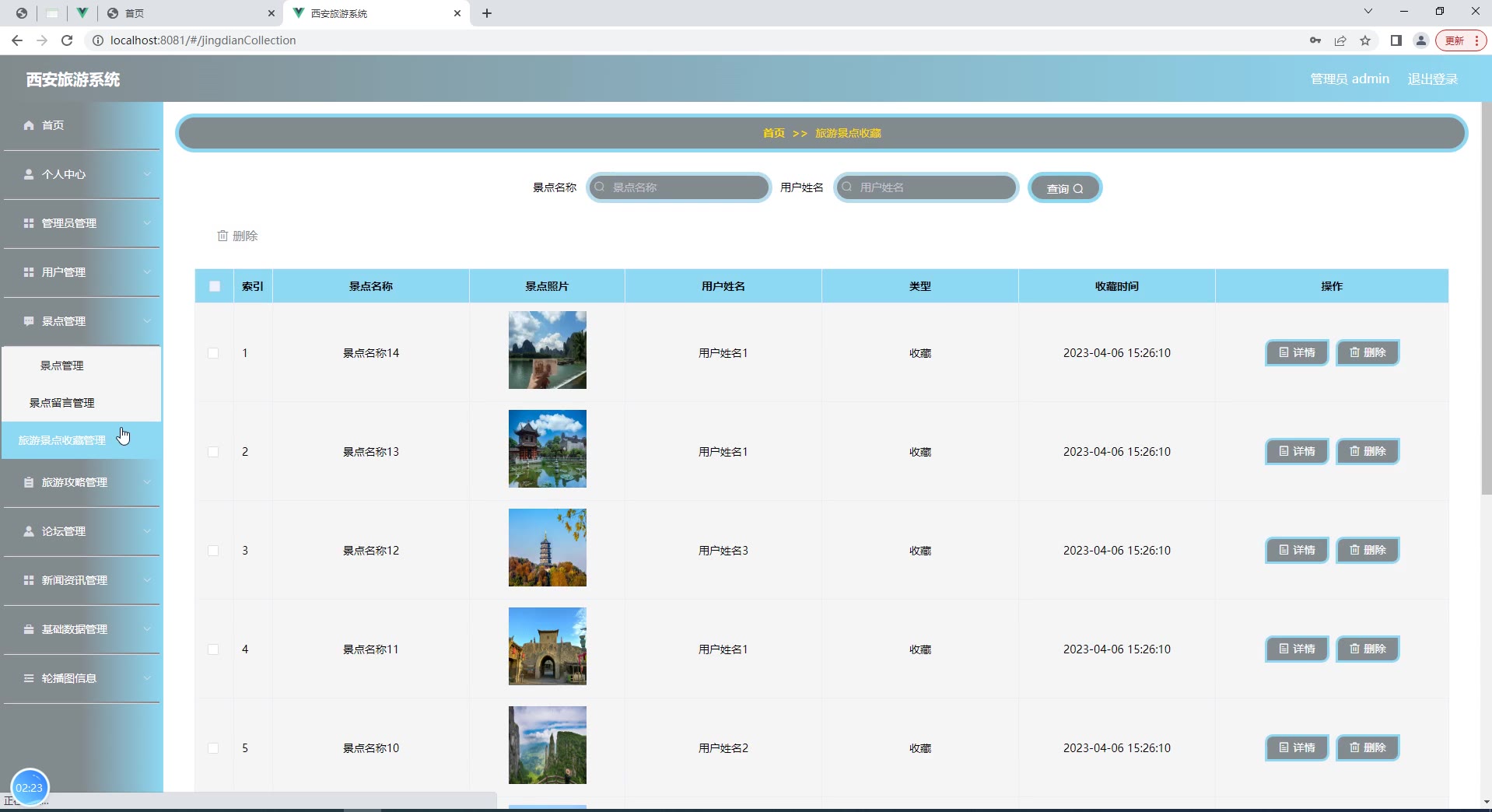1492x812 pixels.
Task: Click the home icon beside 首页 in sidebar
Action: (x=29, y=125)
